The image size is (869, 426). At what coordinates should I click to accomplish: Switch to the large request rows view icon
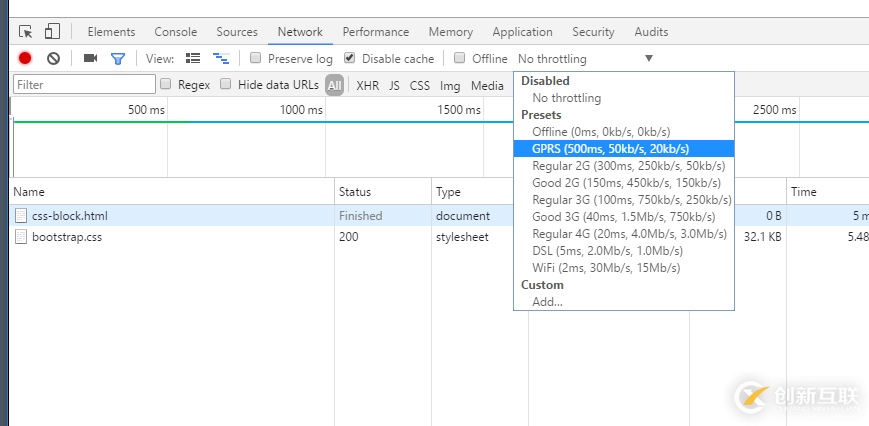pos(193,59)
